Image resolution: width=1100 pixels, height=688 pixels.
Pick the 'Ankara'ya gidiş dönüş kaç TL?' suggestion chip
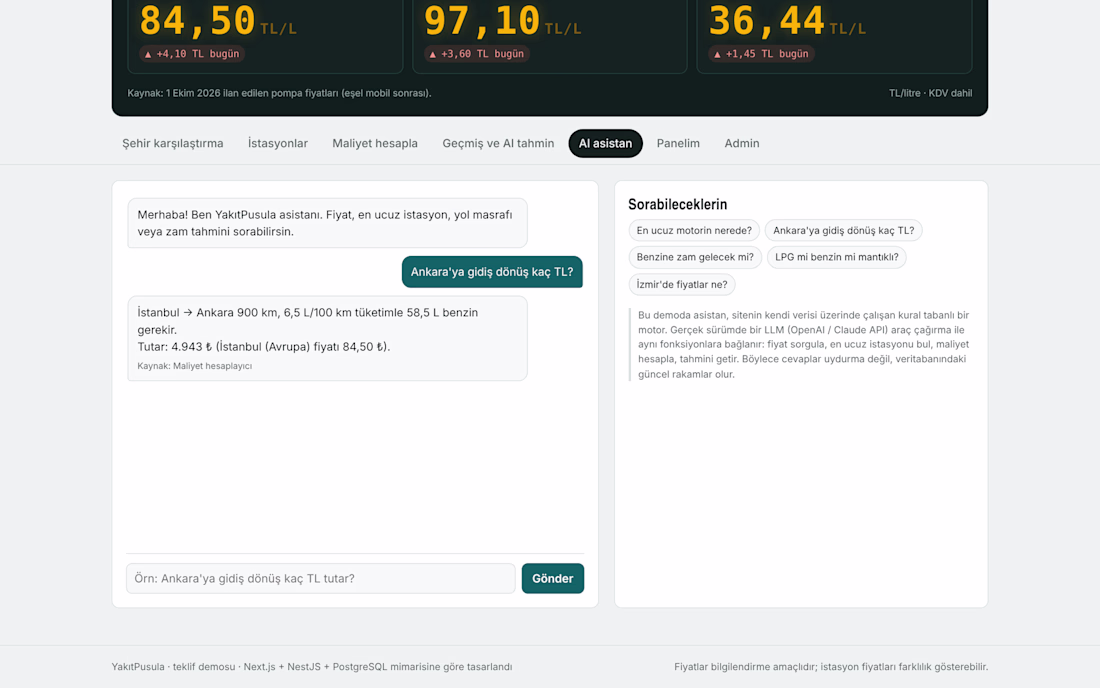pyautogui.click(x=843, y=230)
